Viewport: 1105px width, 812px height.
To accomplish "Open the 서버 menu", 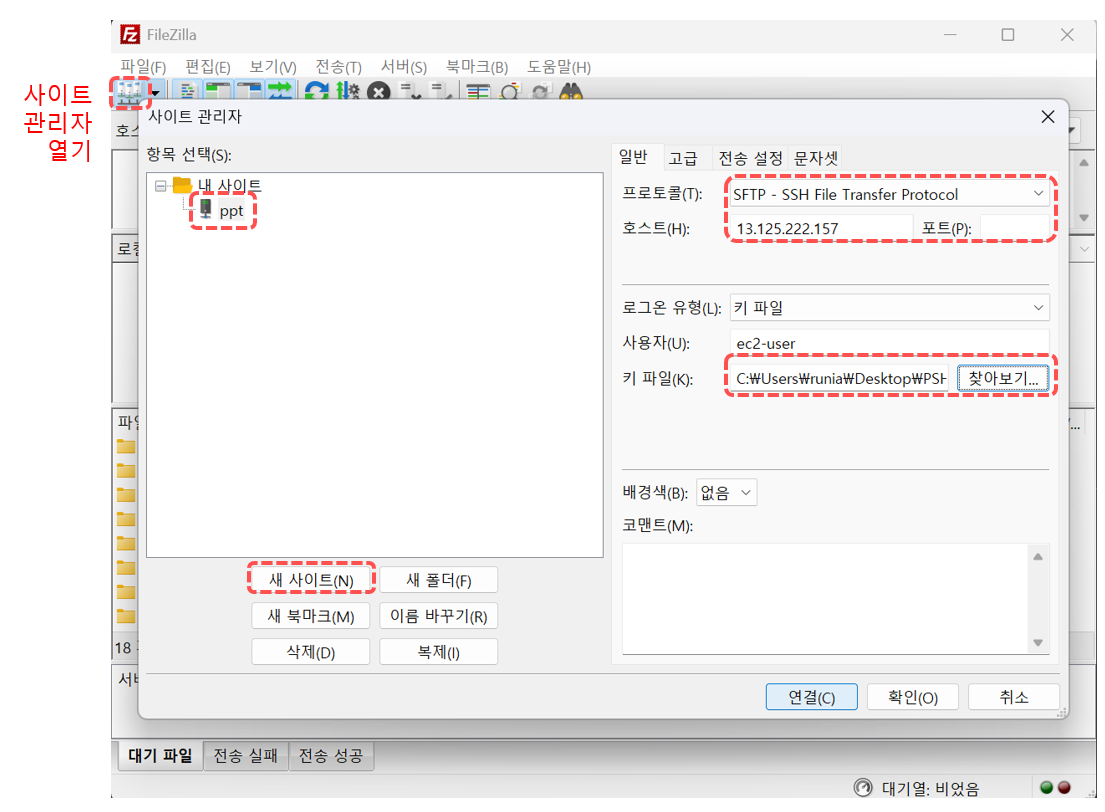I will [x=404, y=67].
